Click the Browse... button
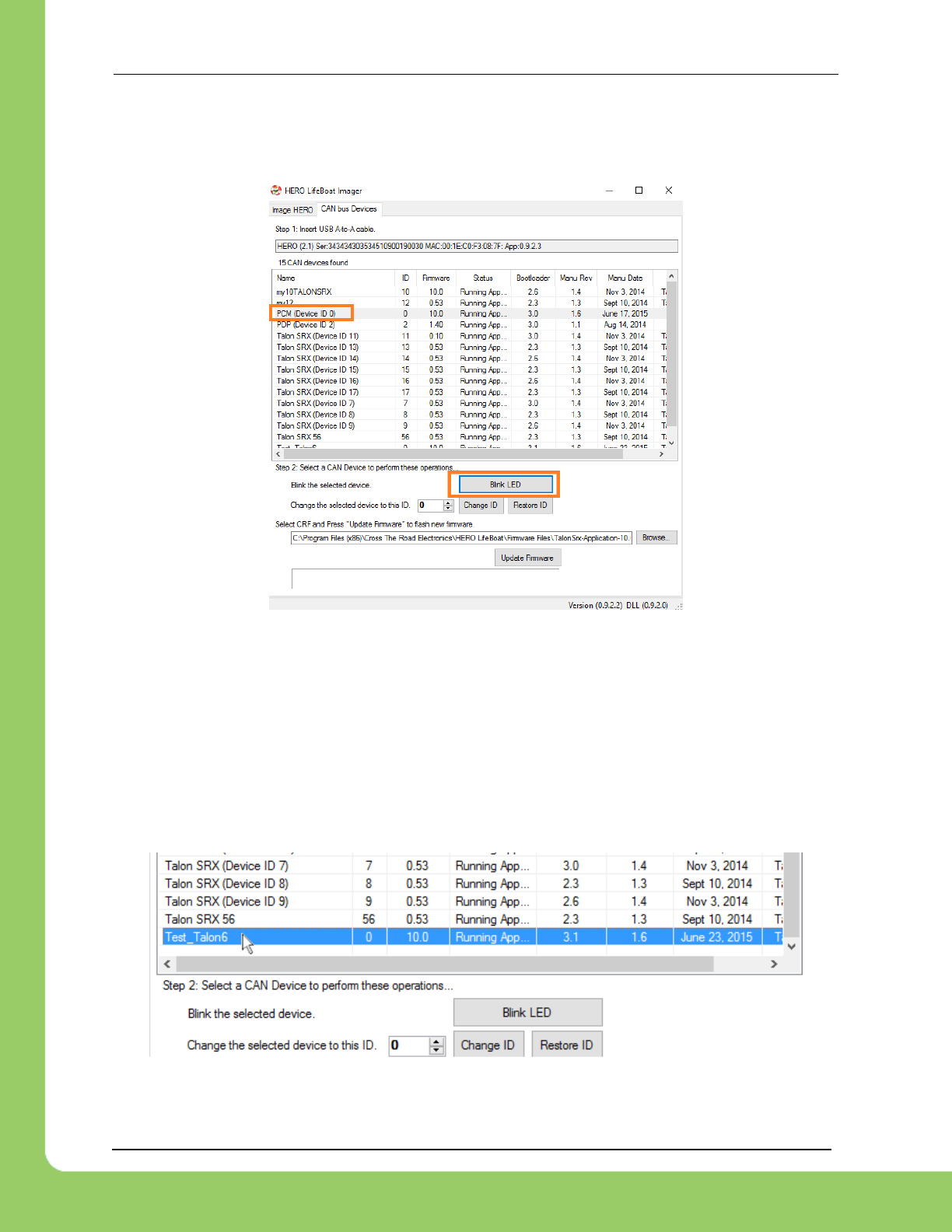This screenshot has height=1232, width=952. tap(656, 537)
